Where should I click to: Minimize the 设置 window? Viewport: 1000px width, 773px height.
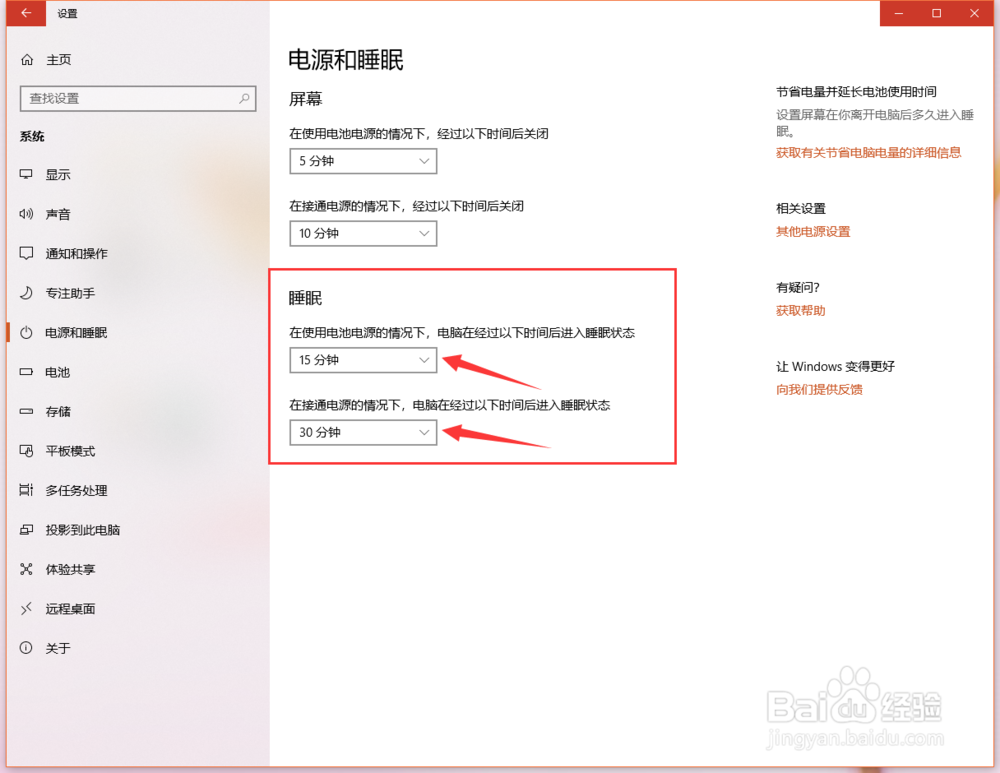(x=899, y=13)
